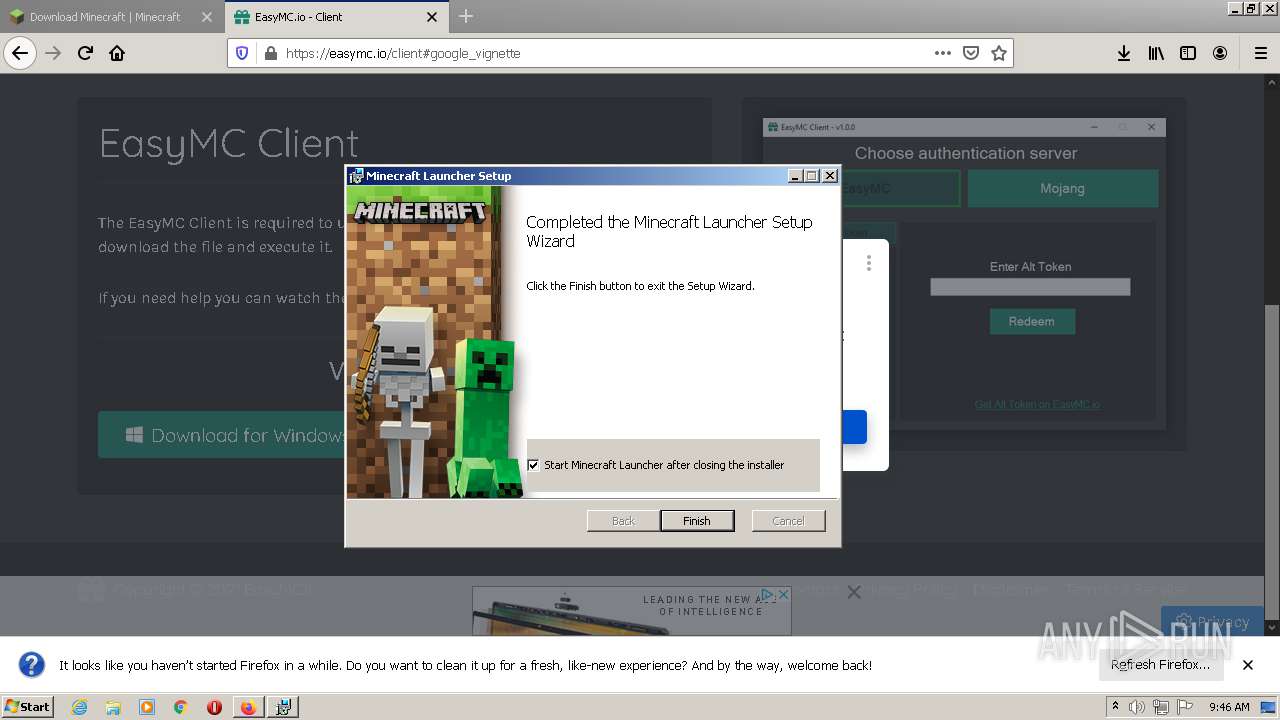Open Firefox library menu
This screenshot has width=1280, height=720.
[x=1156, y=53]
